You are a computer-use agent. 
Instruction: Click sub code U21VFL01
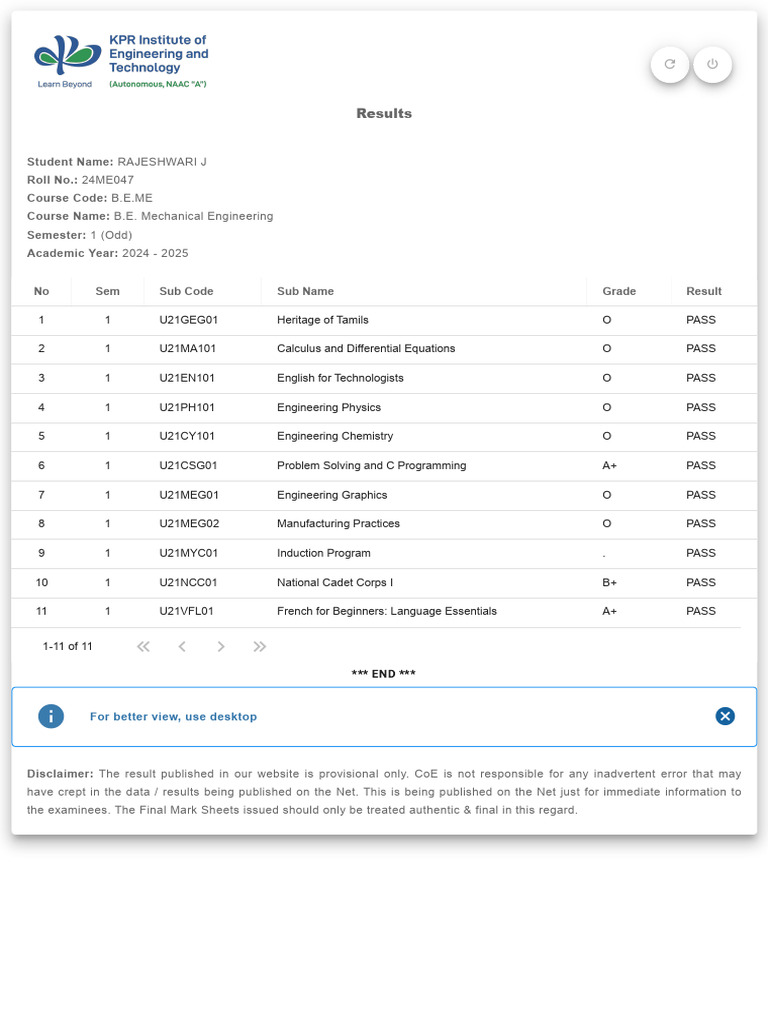186,611
